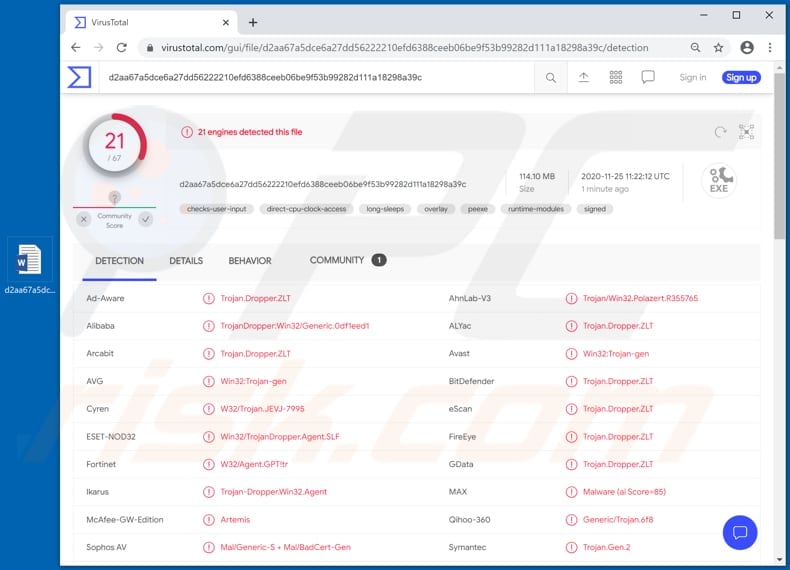
Task: Vote negative with the X community icon
Action: tap(84, 219)
